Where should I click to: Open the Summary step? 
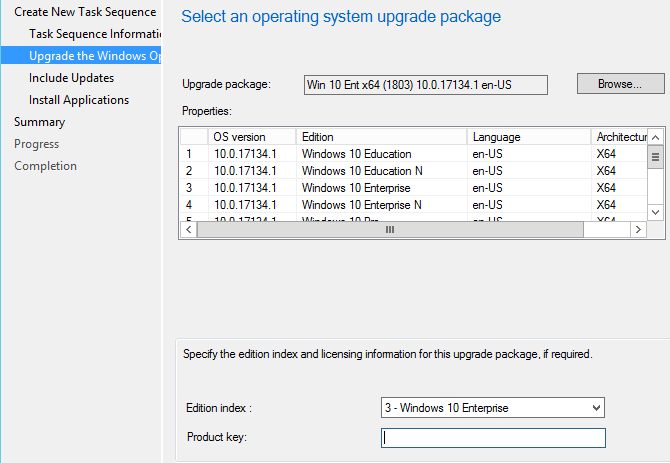[39, 122]
